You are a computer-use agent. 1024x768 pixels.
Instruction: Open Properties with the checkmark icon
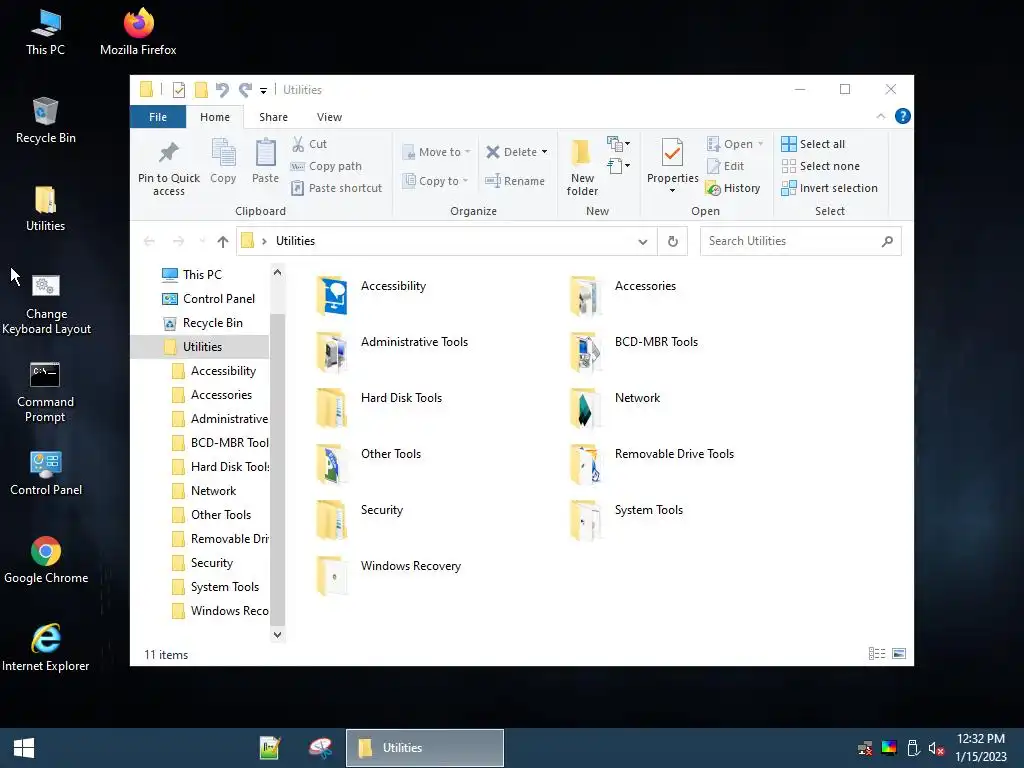(672, 153)
